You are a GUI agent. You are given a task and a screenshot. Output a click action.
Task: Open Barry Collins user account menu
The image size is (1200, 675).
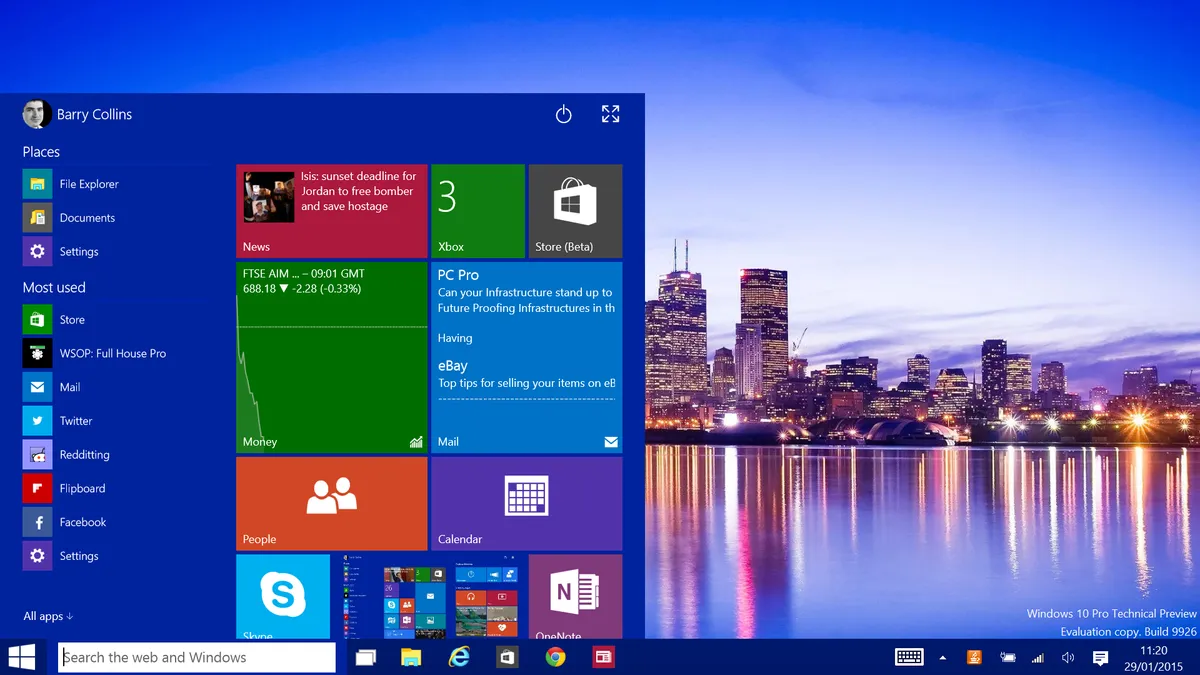coord(78,114)
